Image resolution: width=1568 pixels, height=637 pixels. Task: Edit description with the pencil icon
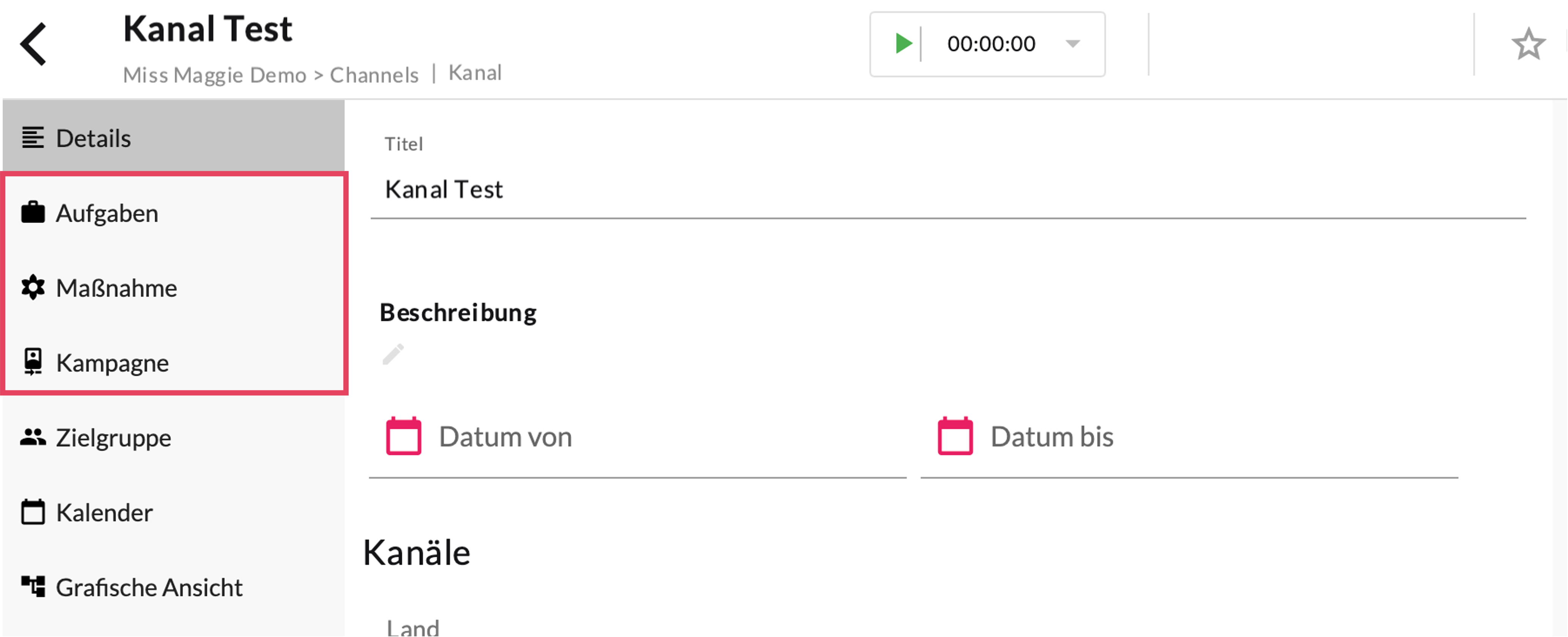393,354
